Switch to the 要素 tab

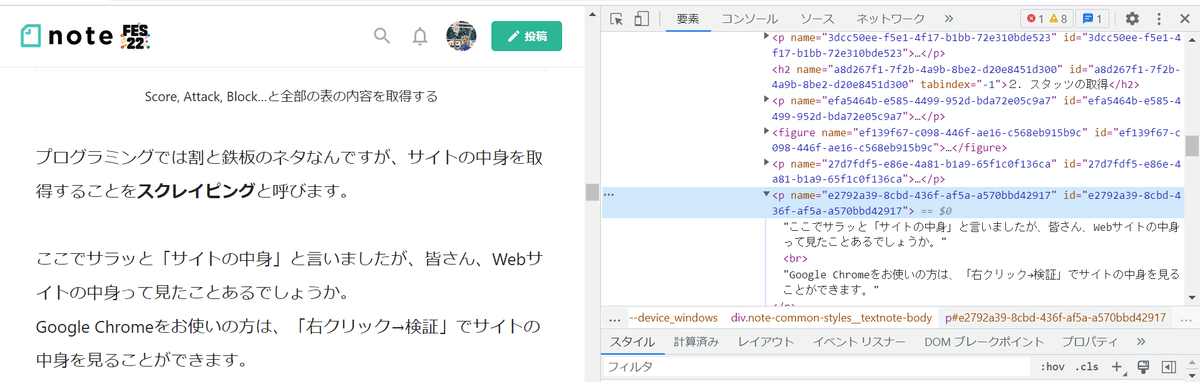tap(688, 18)
